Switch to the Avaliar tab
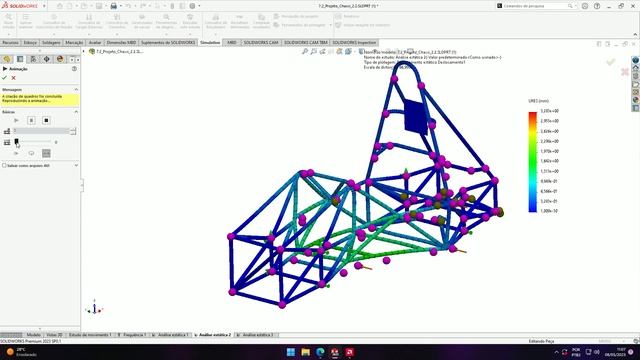This screenshot has width=640, height=360. [x=95, y=42]
